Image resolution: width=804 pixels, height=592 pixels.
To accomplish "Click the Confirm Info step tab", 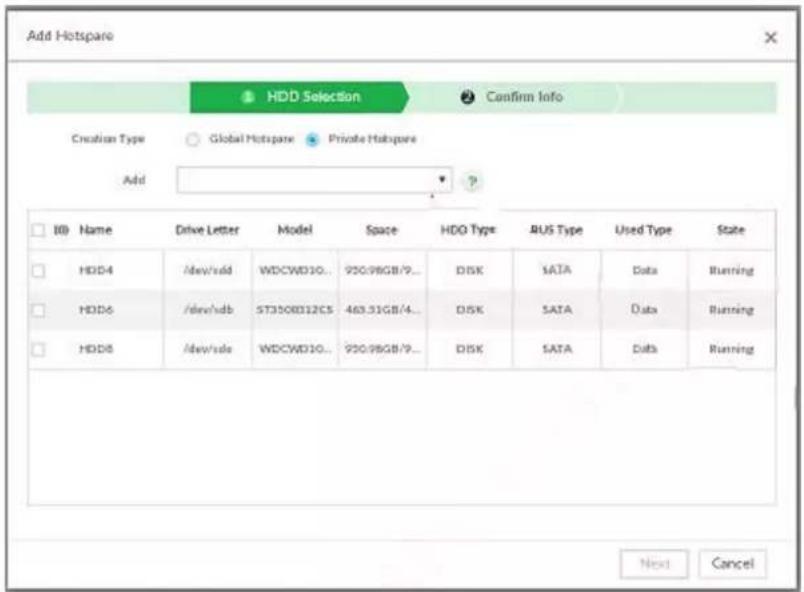I will (513, 97).
